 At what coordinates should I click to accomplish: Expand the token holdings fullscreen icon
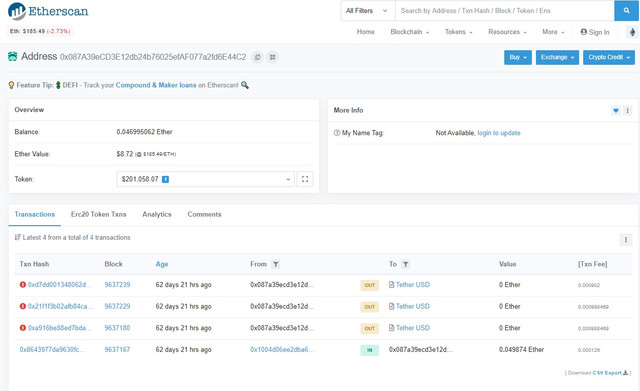click(305, 179)
